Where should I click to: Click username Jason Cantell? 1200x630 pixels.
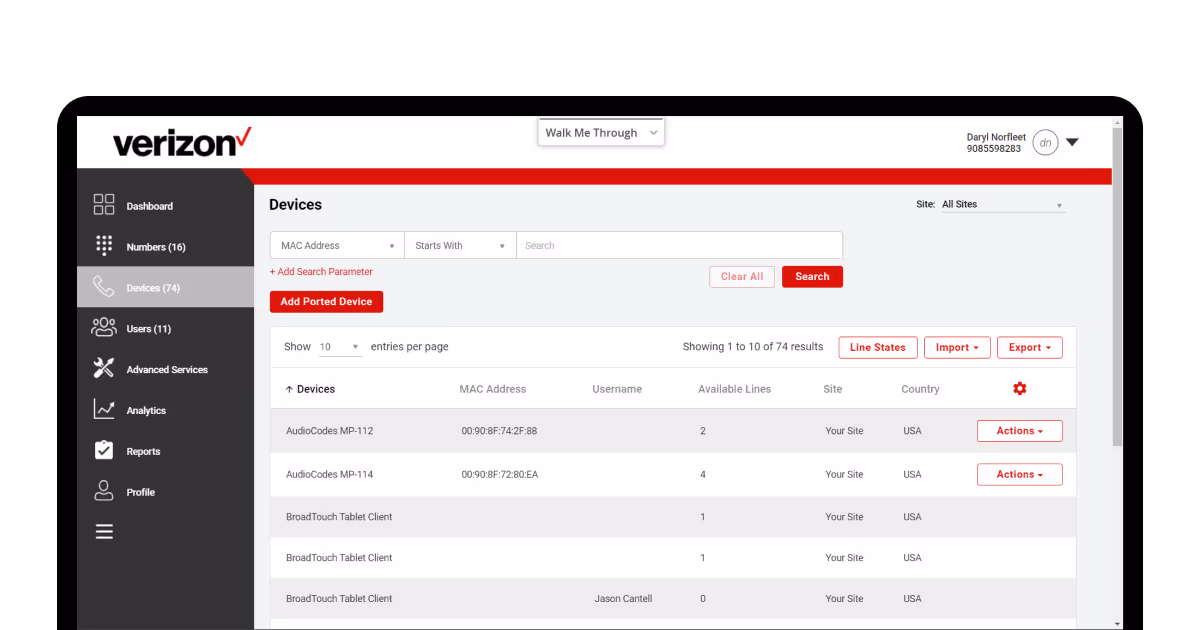pos(623,598)
